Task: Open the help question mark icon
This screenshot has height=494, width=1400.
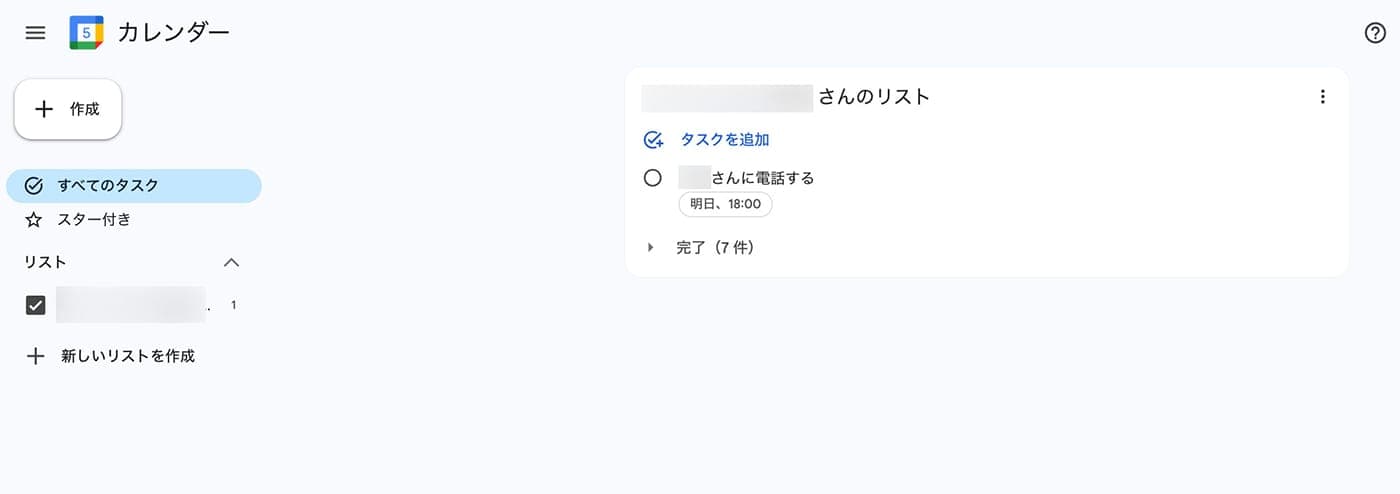Action: (x=1376, y=33)
